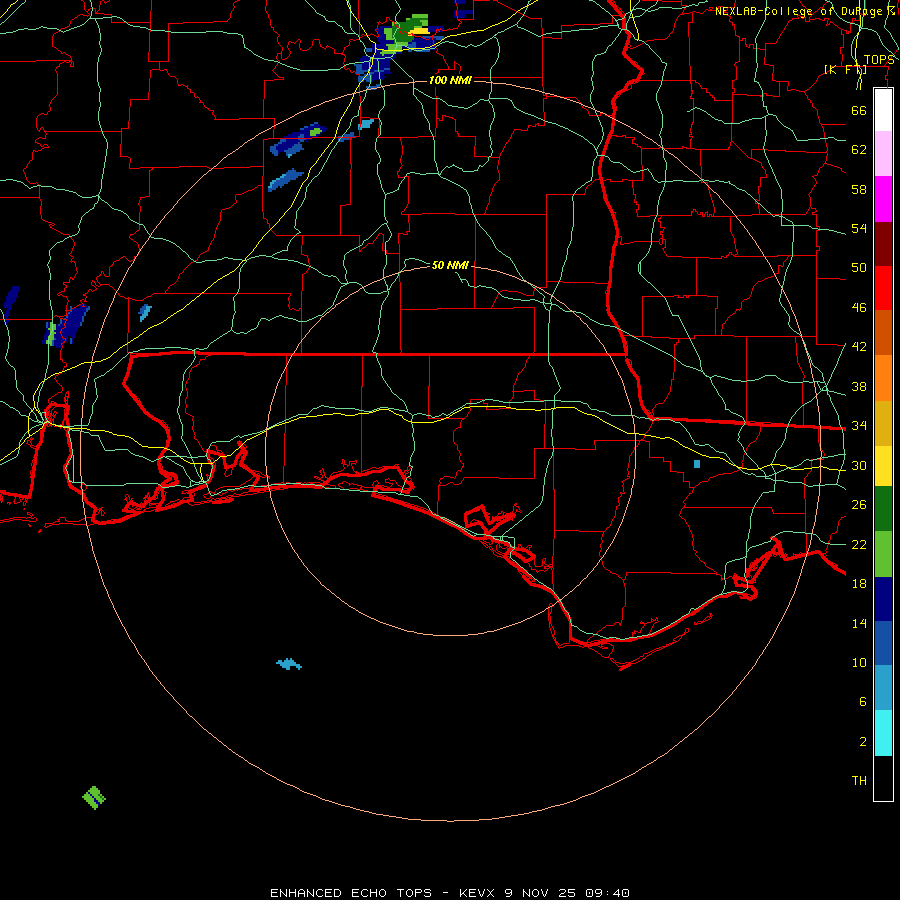Select the dark red legend swatch beside 54
The height and width of the screenshot is (900, 900).
point(883,244)
